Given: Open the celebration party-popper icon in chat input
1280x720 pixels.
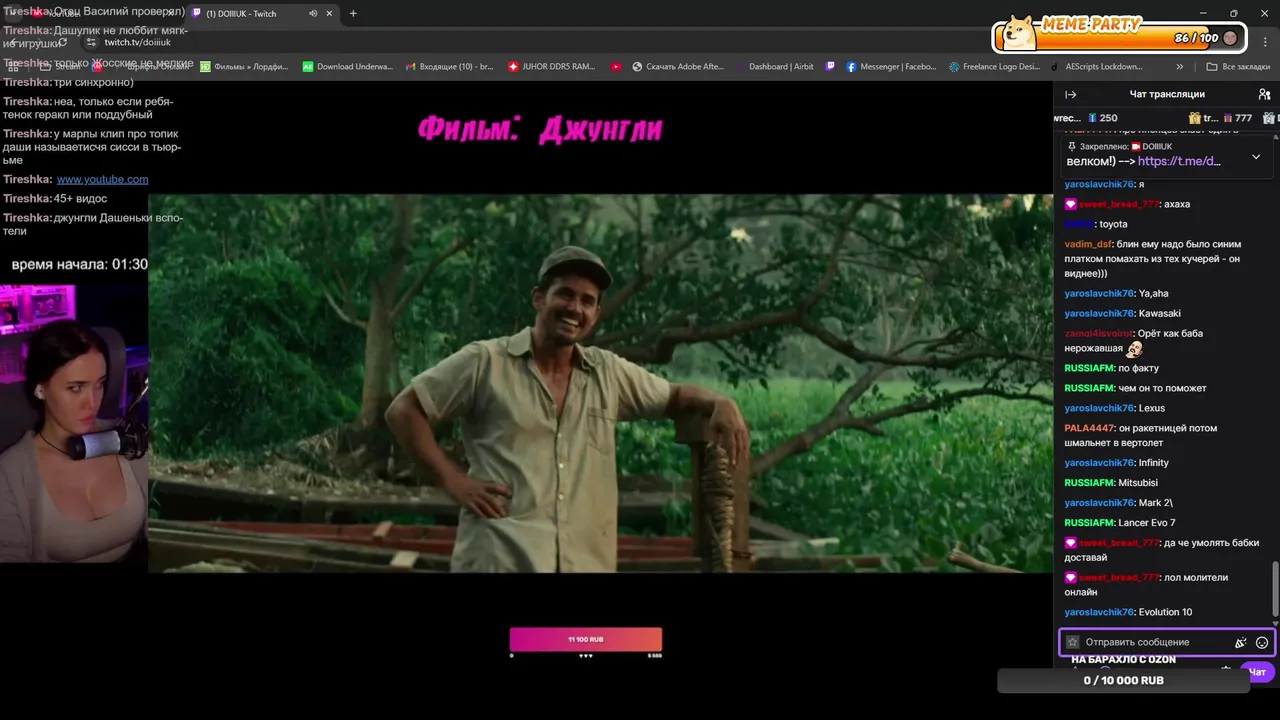Looking at the screenshot, I should tap(1240, 642).
